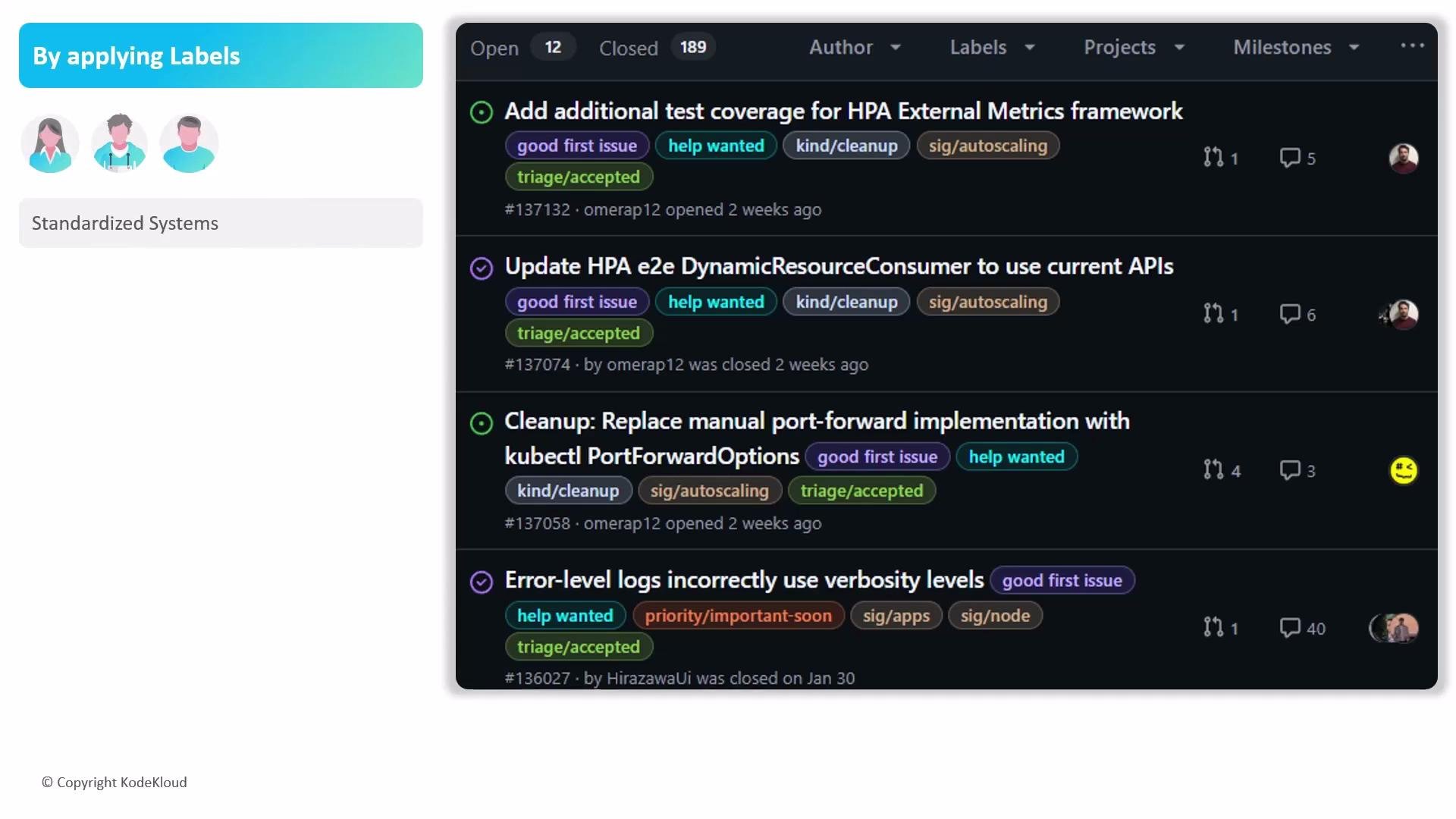Click the closed issues count badge '189'
Screen dimensions: 1456x819
click(692, 47)
